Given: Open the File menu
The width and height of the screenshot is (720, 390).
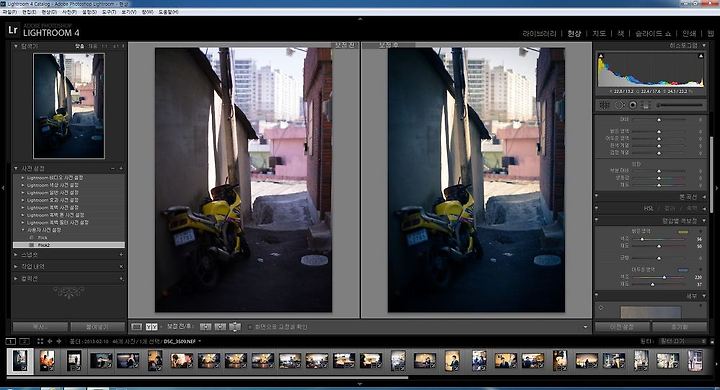Looking at the screenshot, I should [x=9, y=12].
